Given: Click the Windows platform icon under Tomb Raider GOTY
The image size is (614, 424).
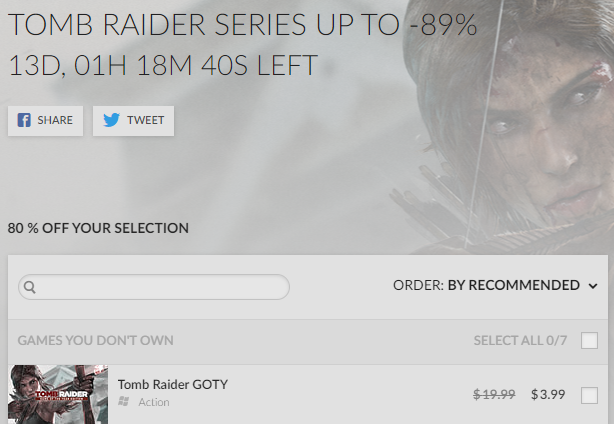Looking at the screenshot, I should pyautogui.click(x=124, y=401).
